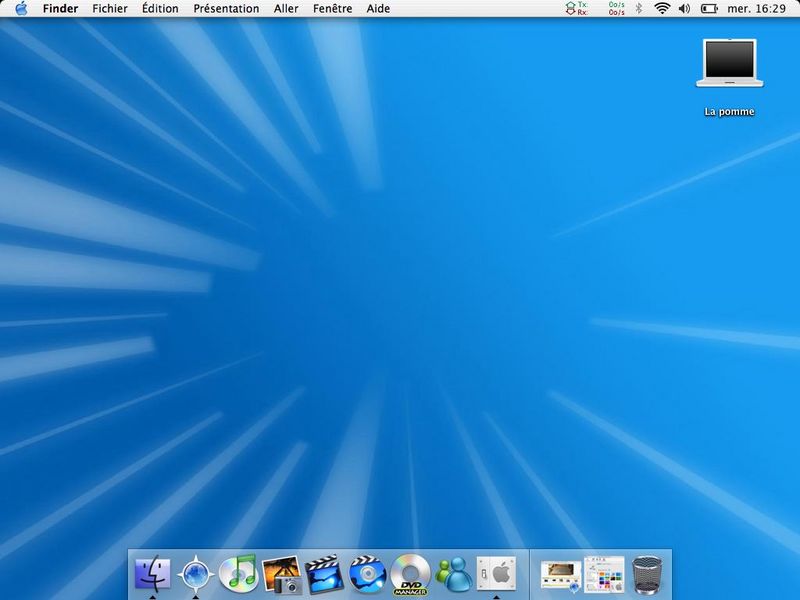Open Finder from the Dock
This screenshot has width=800, height=600.
coord(153,573)
